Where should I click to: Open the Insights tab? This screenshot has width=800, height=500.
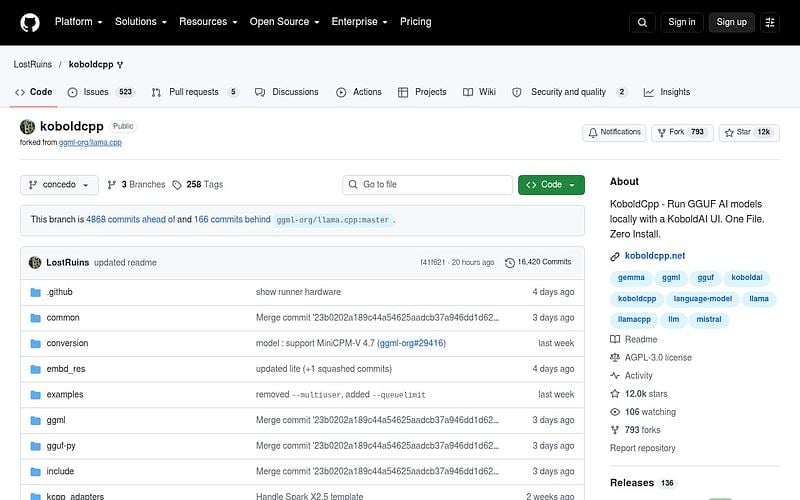coord(667,92)
